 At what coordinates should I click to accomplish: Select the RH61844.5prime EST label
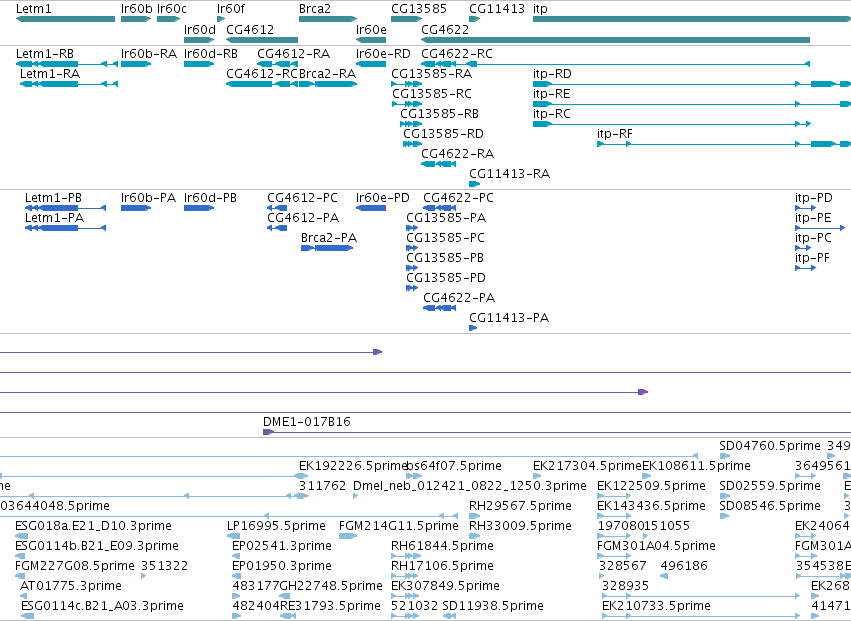[x=442, y=545]
